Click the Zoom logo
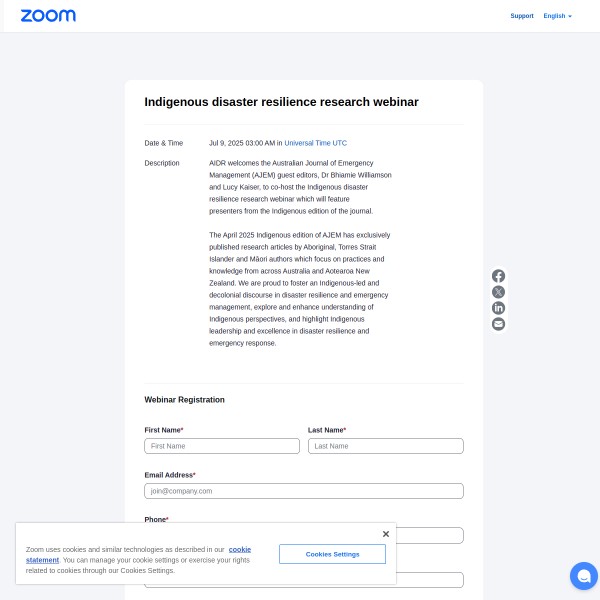 (48, 16)
